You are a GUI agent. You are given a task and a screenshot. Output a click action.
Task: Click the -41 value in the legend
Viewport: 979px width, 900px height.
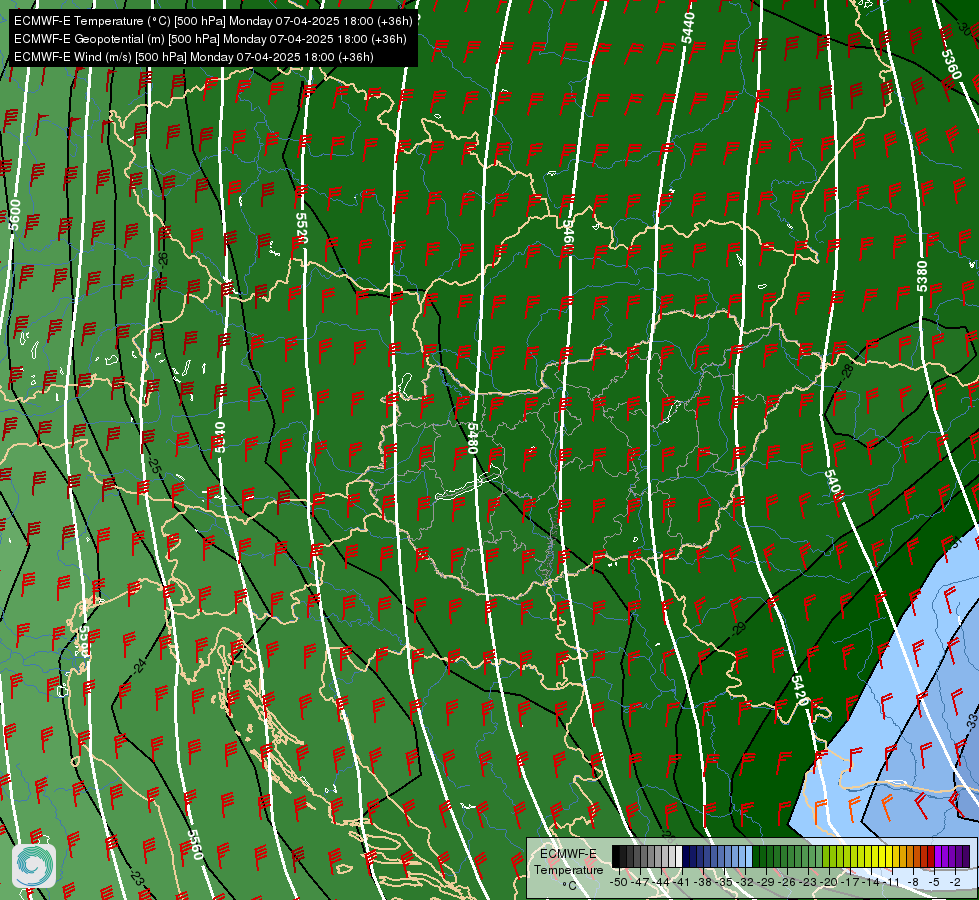[x=681, y=882]
